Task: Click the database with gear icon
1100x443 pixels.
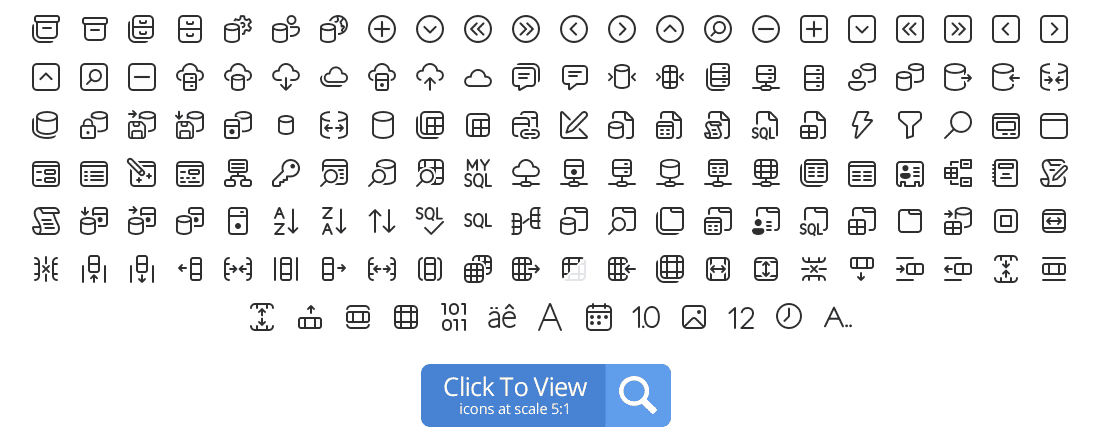Action: tap(238, 29)
